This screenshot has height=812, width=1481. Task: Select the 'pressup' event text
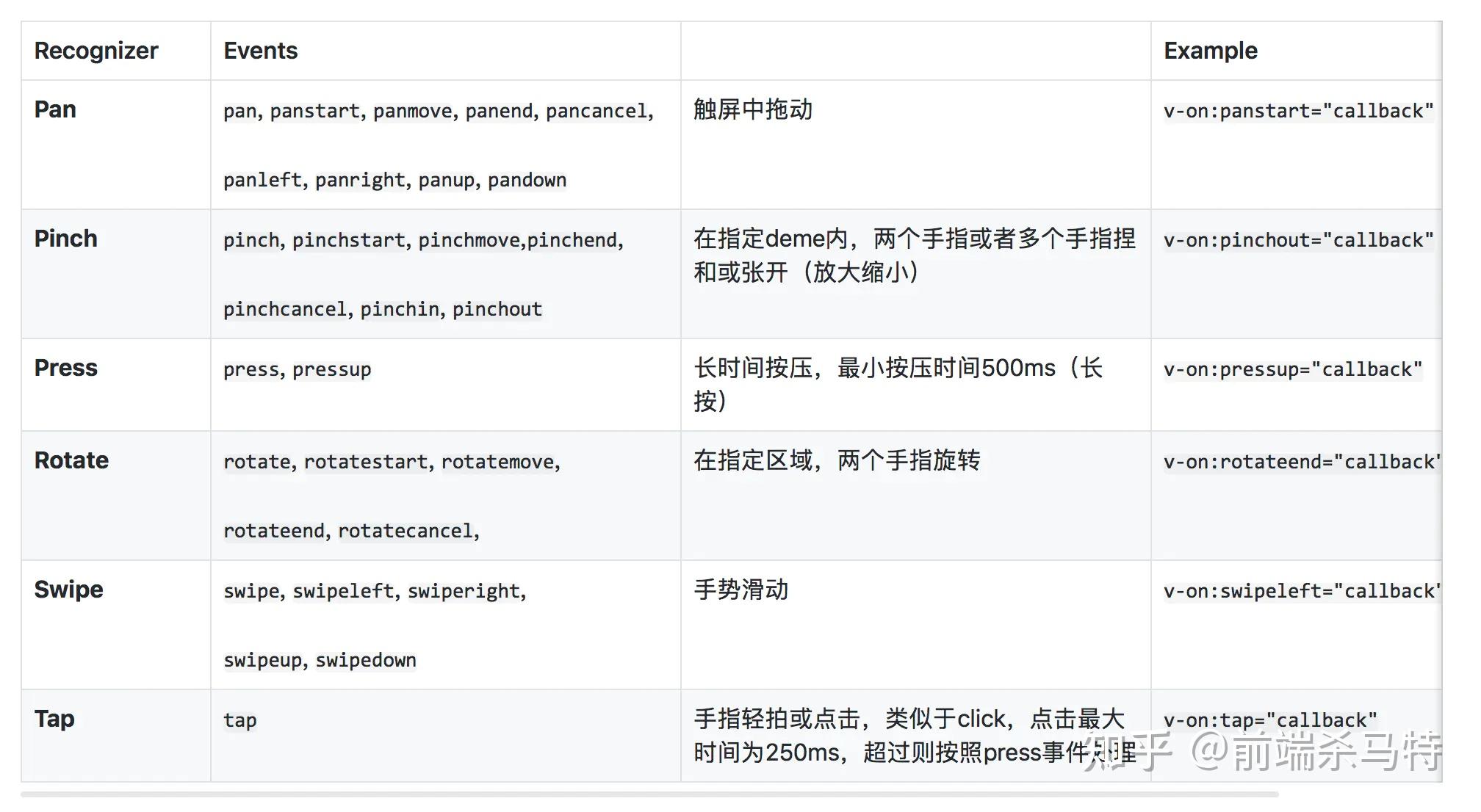[332, 369]
